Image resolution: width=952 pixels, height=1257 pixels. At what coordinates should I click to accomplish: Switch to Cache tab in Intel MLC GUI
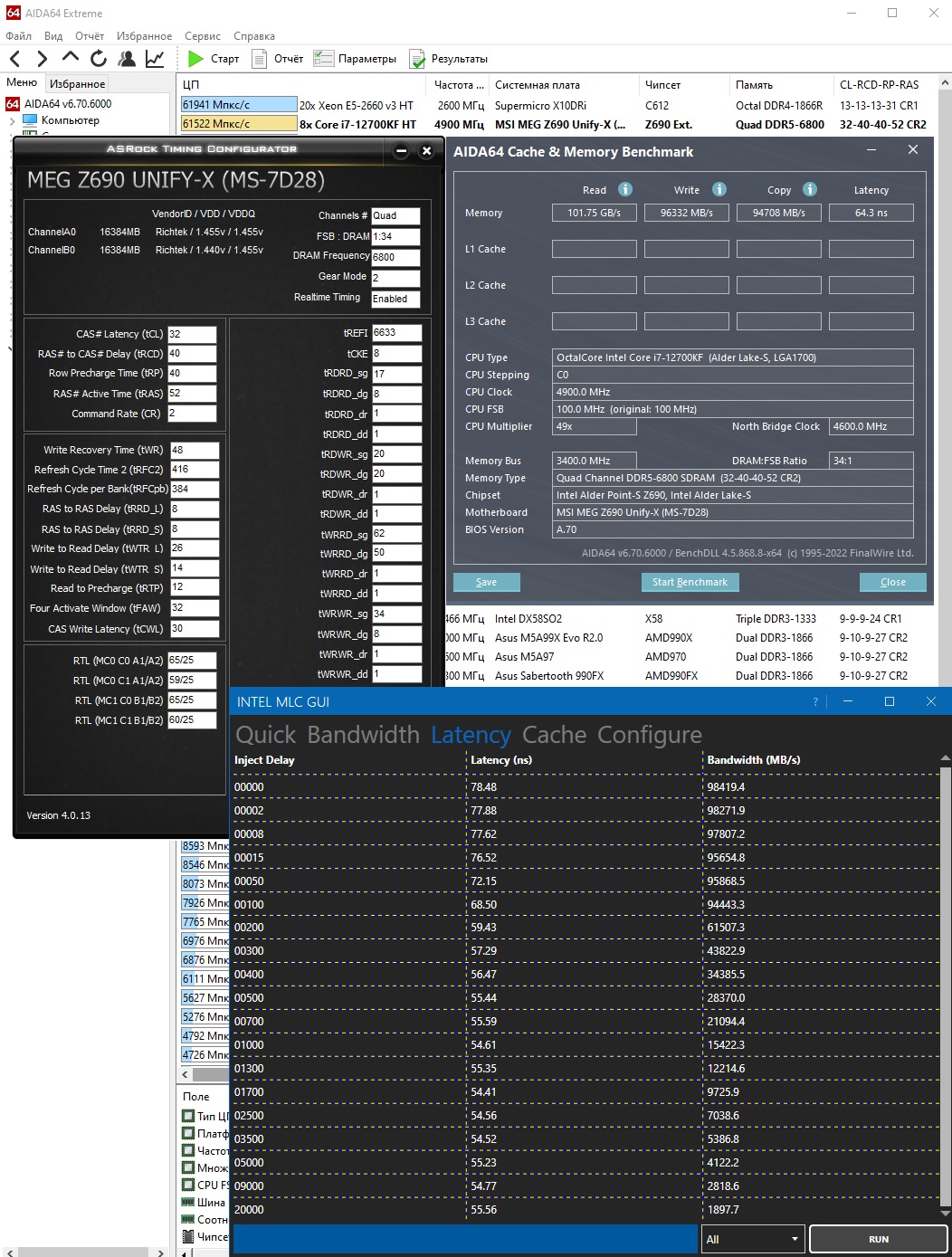(x=555, y=735)
